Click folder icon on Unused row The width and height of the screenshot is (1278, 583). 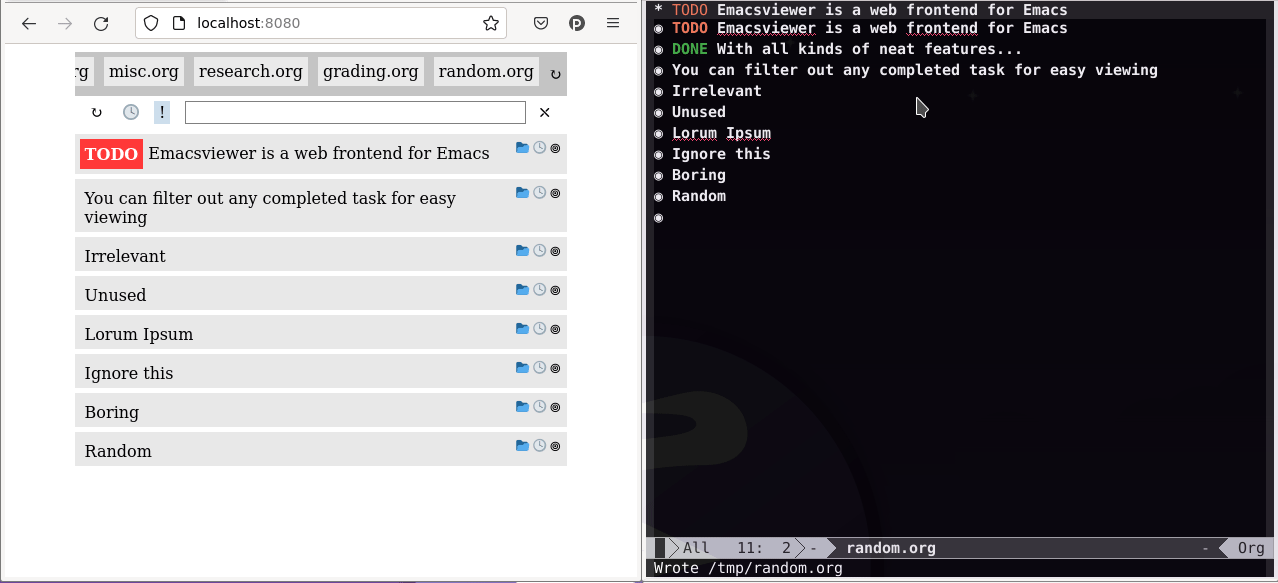tap(522, 290)
